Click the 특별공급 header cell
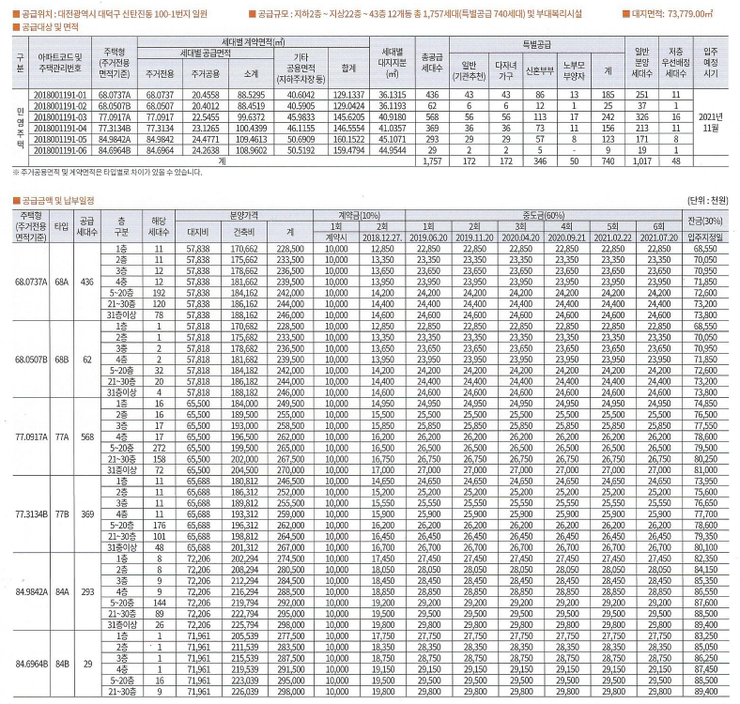 pyautogui.click(x=536, y=45)
